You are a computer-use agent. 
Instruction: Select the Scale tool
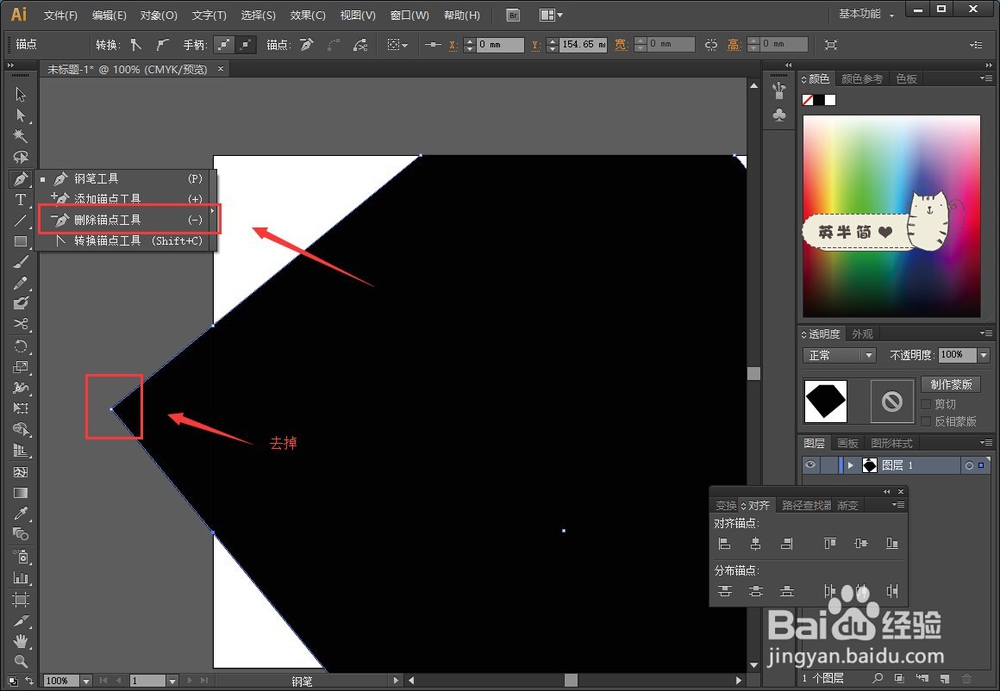click(x=20, y=367)
